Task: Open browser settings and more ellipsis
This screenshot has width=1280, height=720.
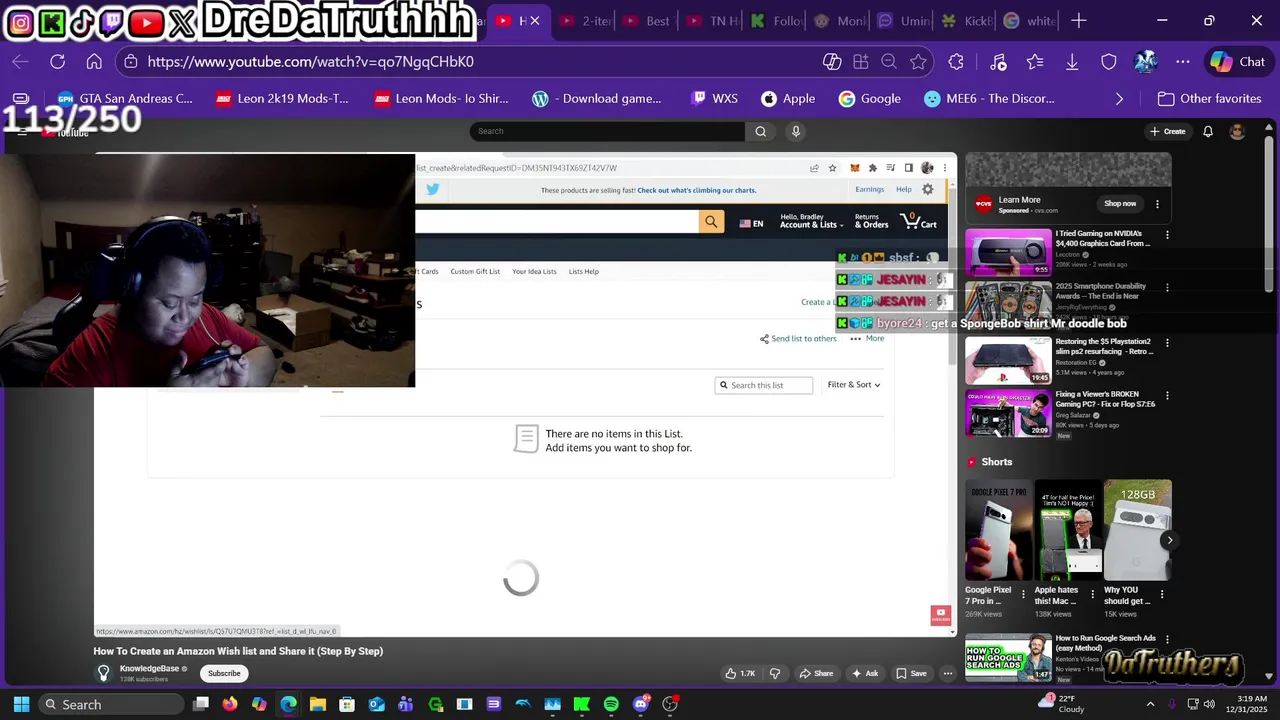Action: [1183, 62]
